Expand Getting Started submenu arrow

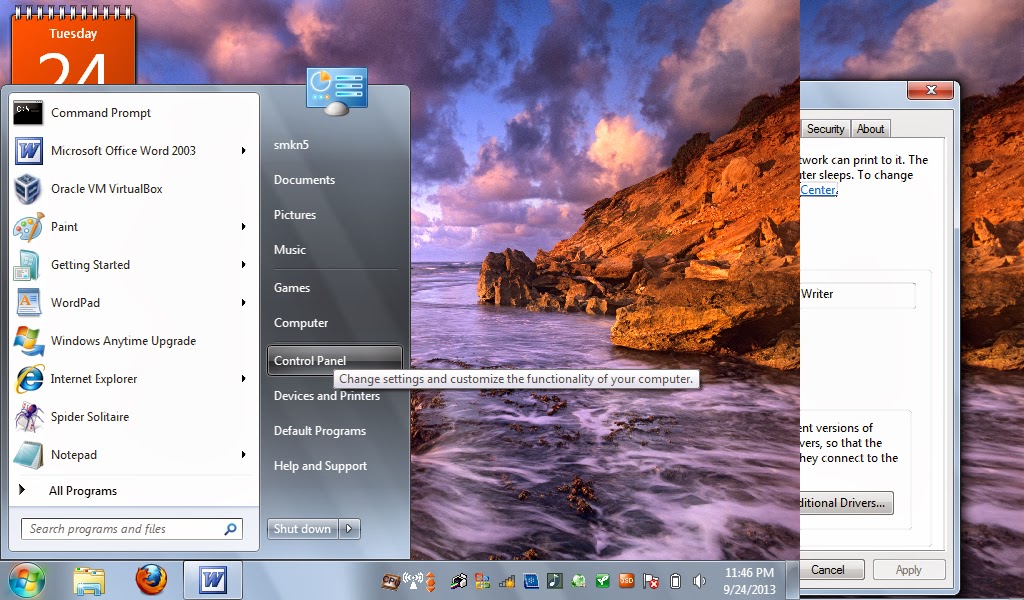tap(244, 264)
